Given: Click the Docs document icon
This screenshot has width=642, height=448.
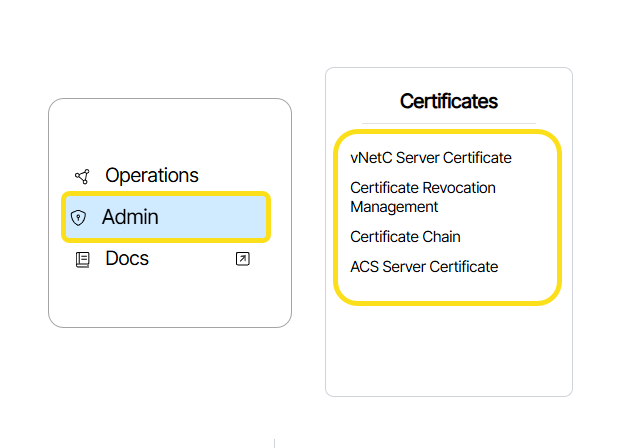Looking at the screenshot, I should [82, 260].
